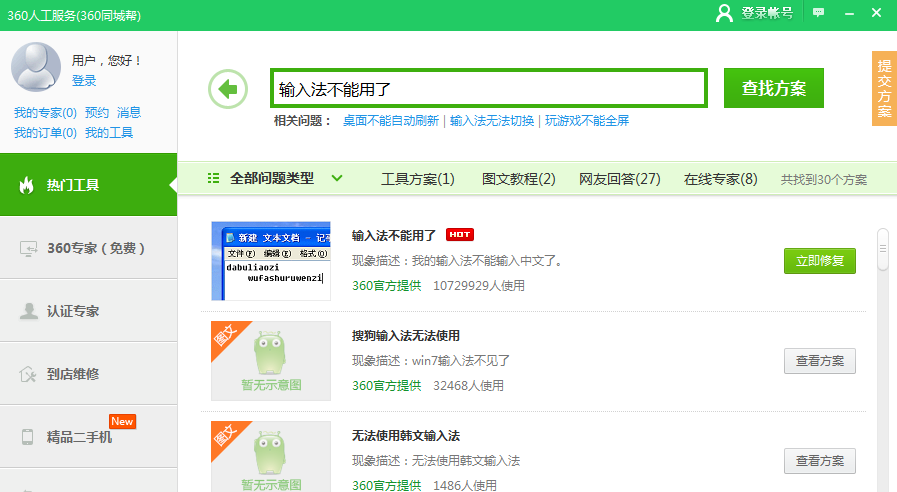Click the phone icon beside 精品二手机

click(27, 437)
